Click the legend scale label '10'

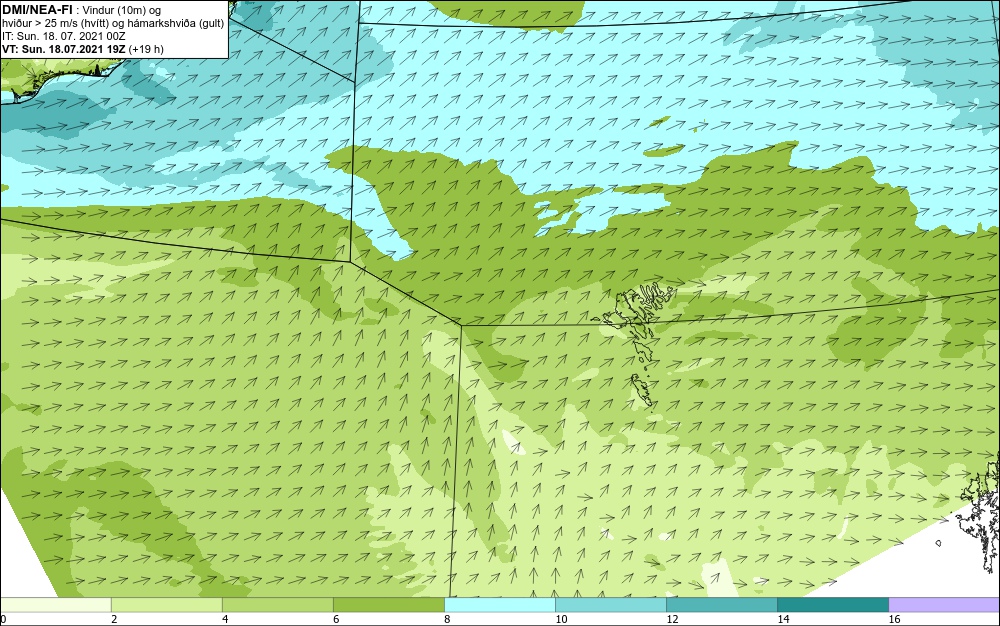[561, 619]
